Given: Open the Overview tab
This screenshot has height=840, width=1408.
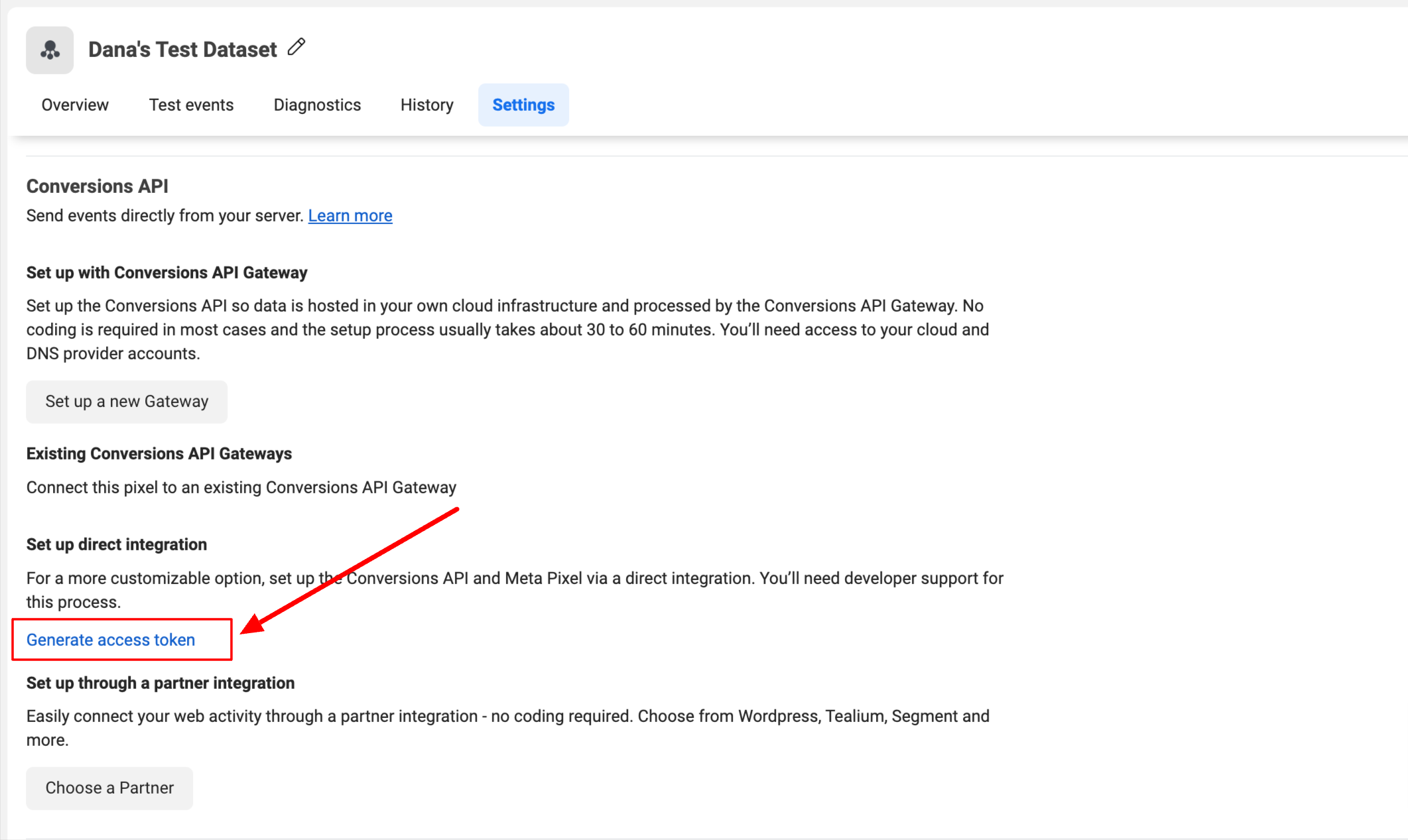Looking at the screenshot, I should click(75, 105).
